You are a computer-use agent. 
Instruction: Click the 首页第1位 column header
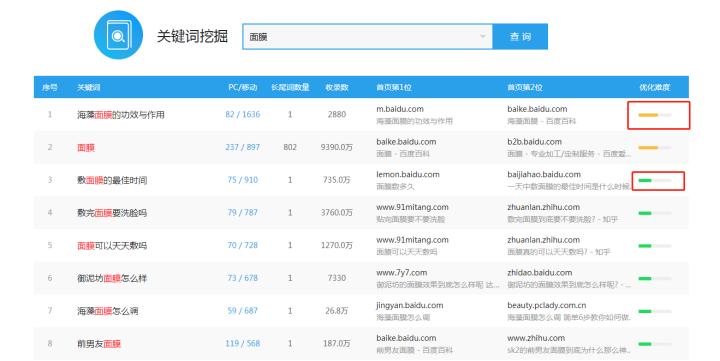coord(394,87)
